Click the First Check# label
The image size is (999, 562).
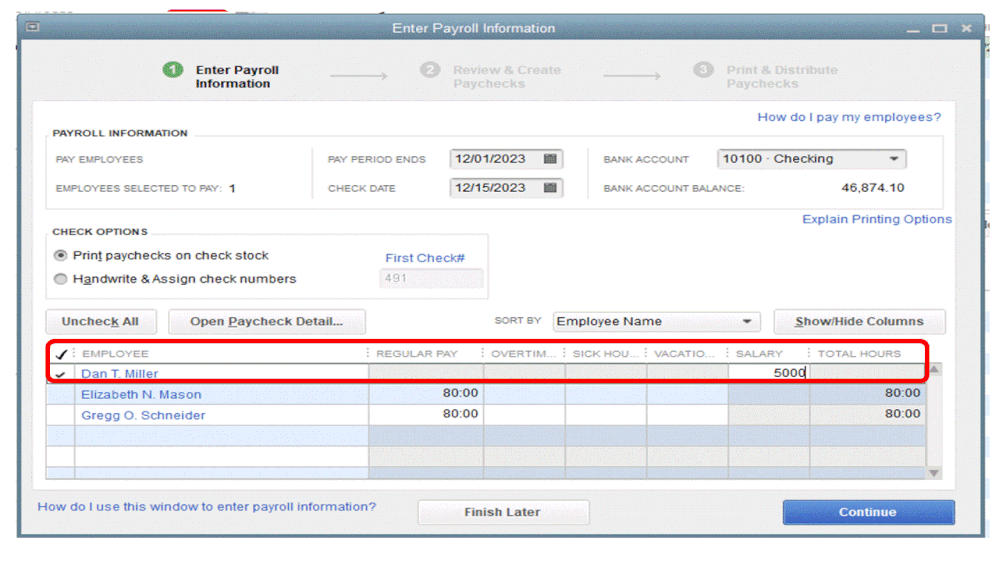click(425, 258)
